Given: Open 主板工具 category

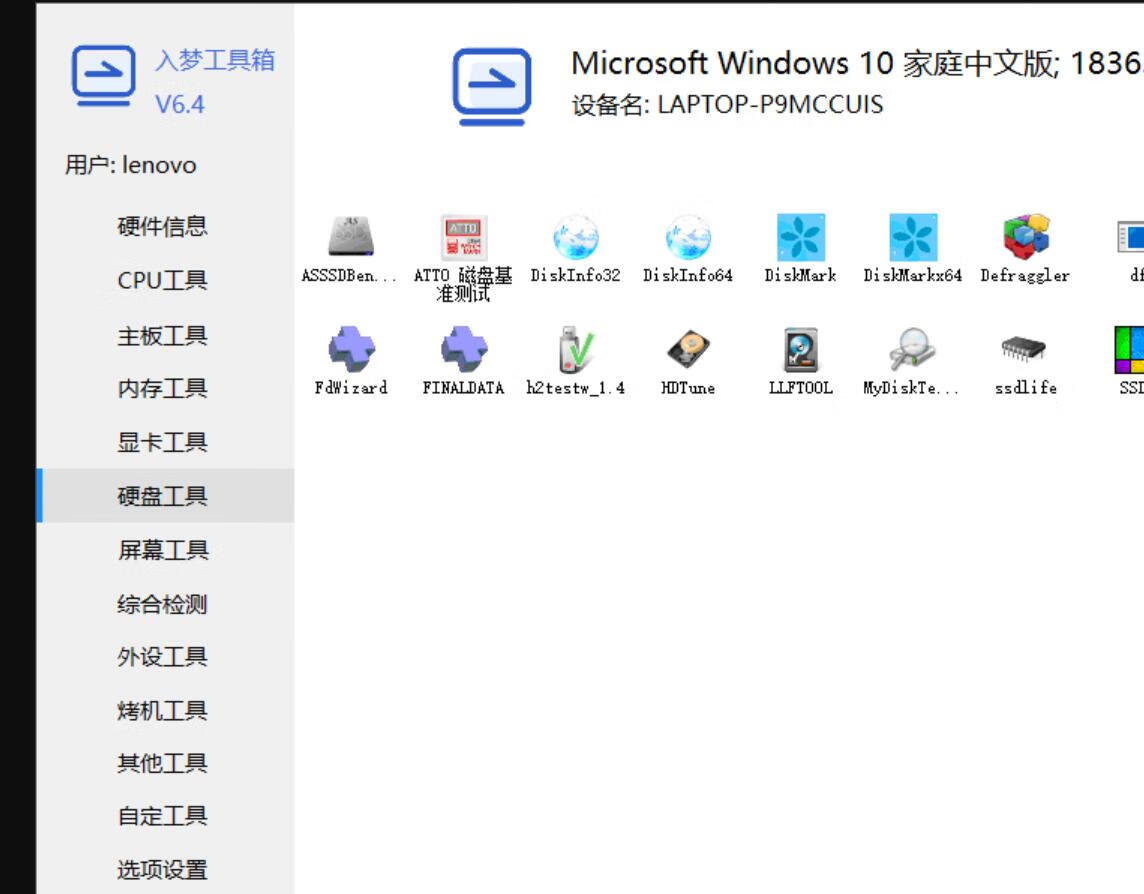Looking at the screenshot, I should (x=162, y=336).
